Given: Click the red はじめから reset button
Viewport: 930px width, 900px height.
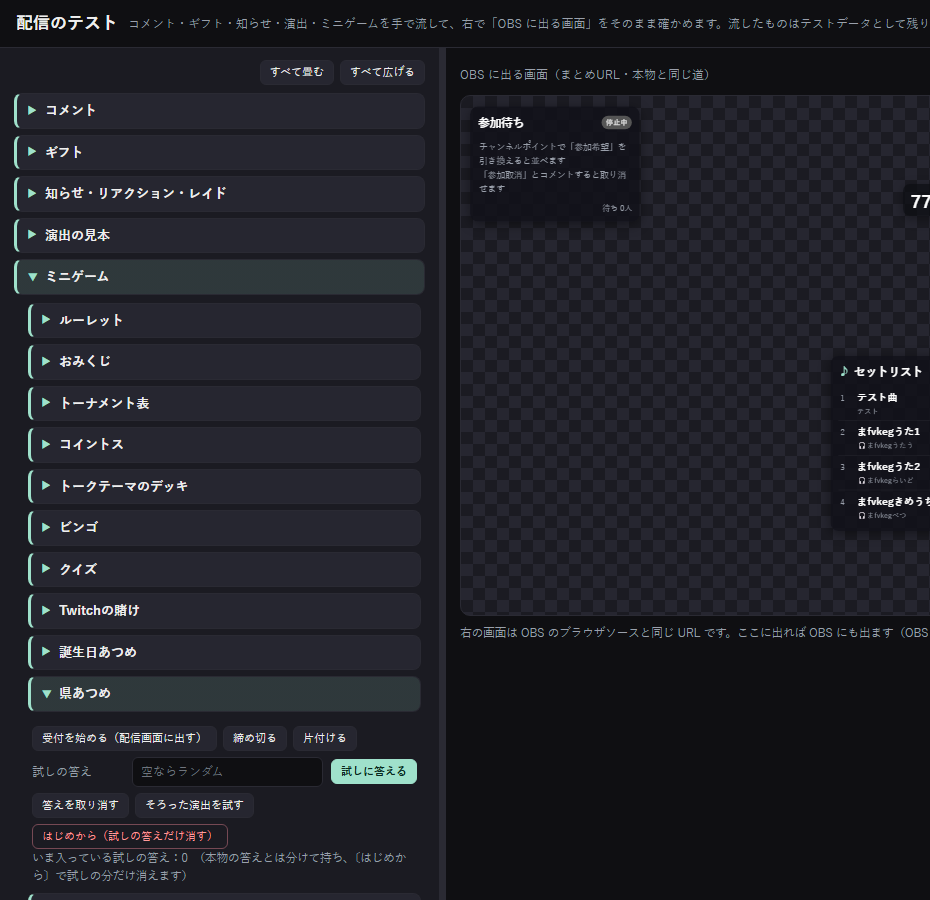Looking at the screenshot, I should [130, 836].
